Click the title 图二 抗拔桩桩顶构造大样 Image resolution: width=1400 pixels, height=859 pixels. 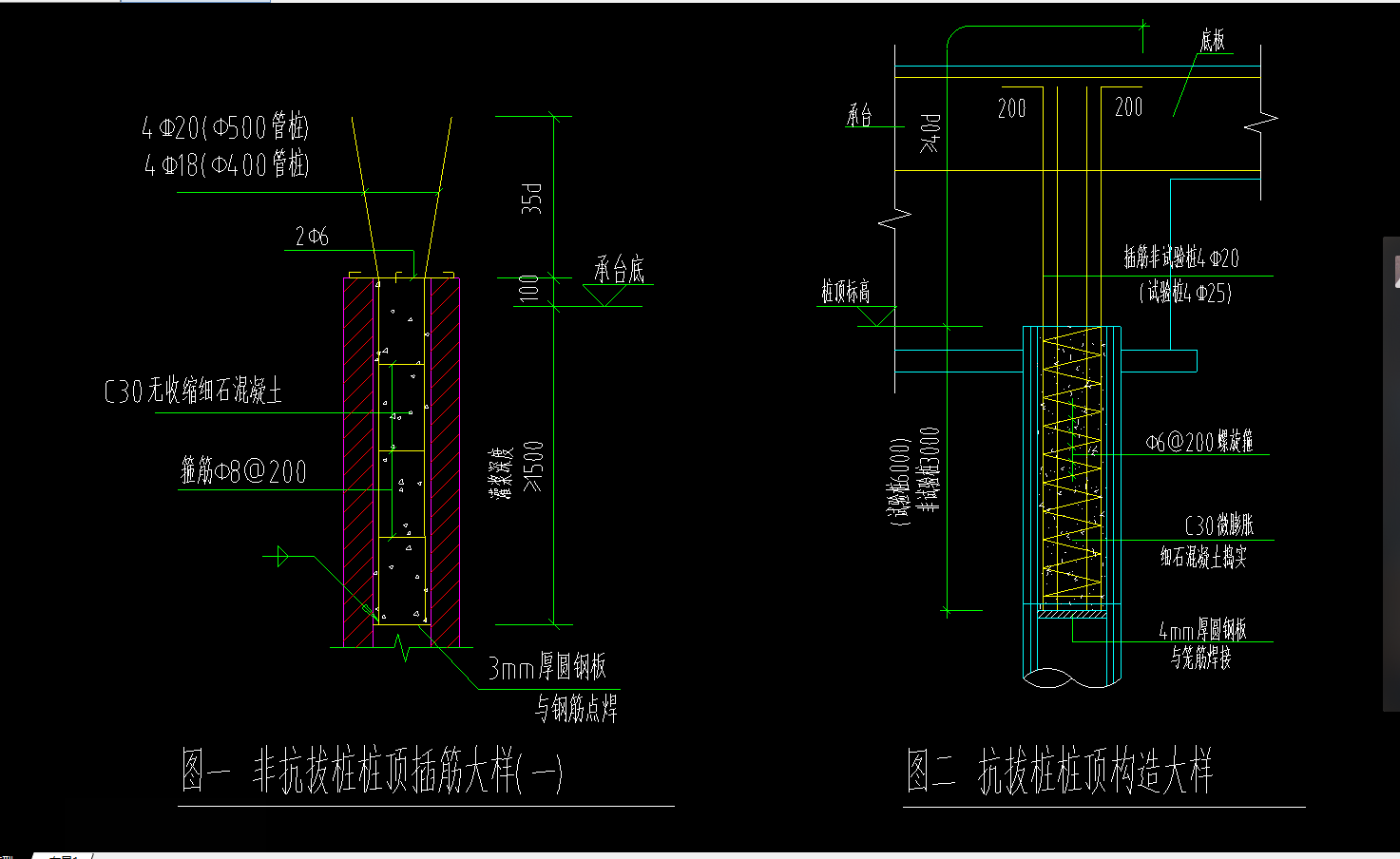(1060, 771)
